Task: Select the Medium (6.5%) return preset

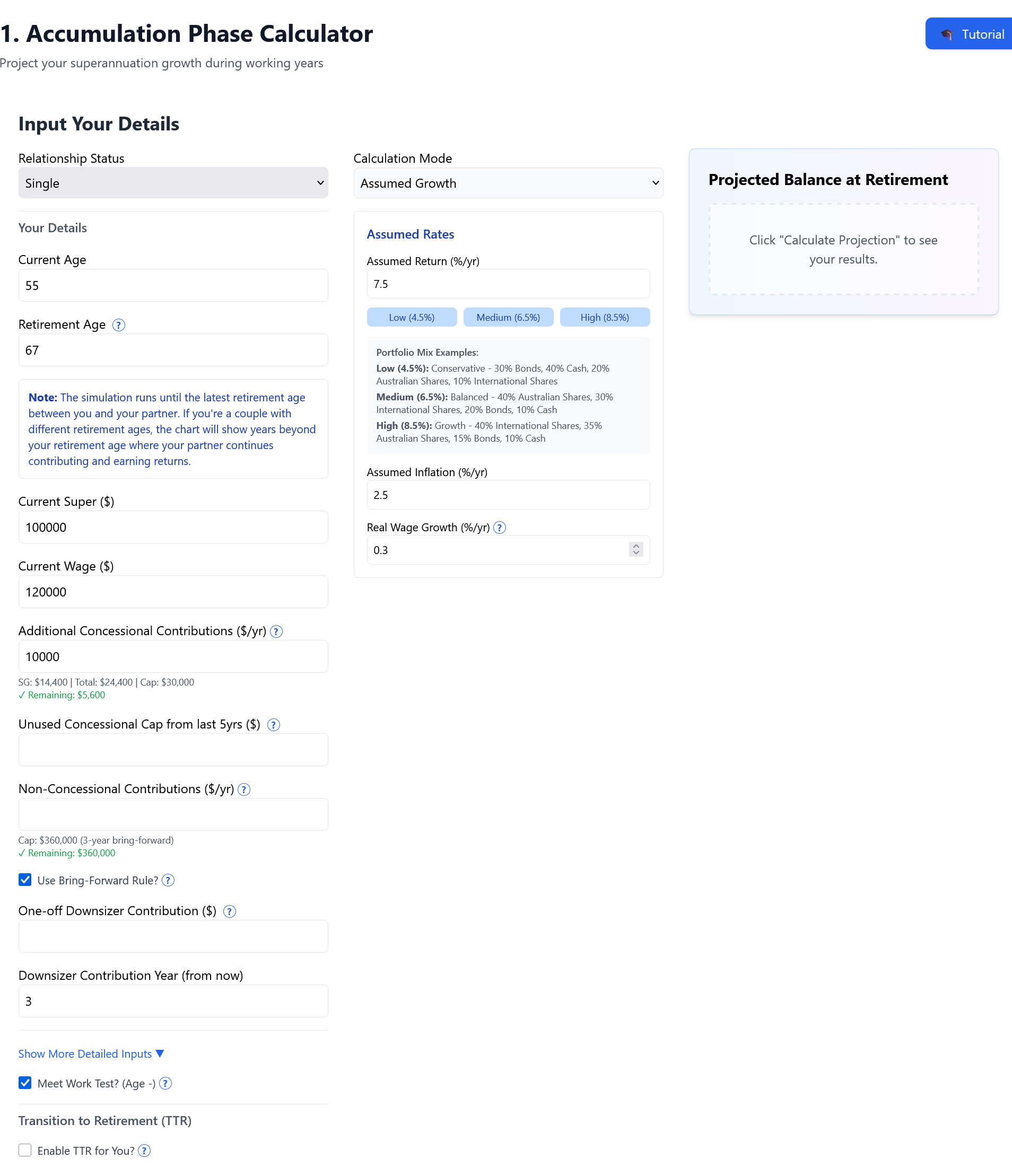Action: pos(508,318)
